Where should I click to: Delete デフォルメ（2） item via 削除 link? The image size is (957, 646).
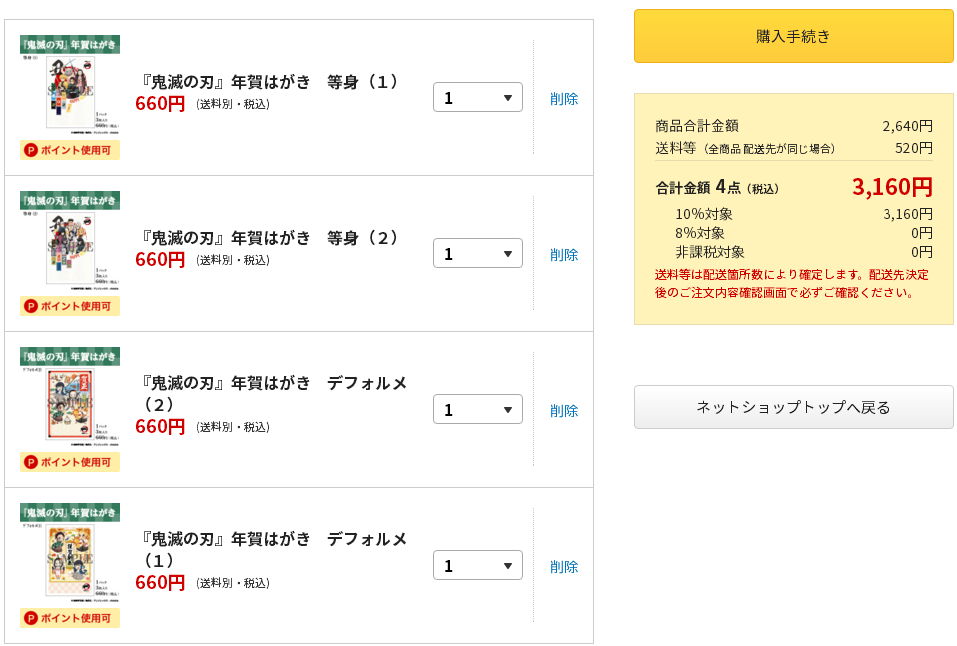pyautogui.click(x=564, y=410)
